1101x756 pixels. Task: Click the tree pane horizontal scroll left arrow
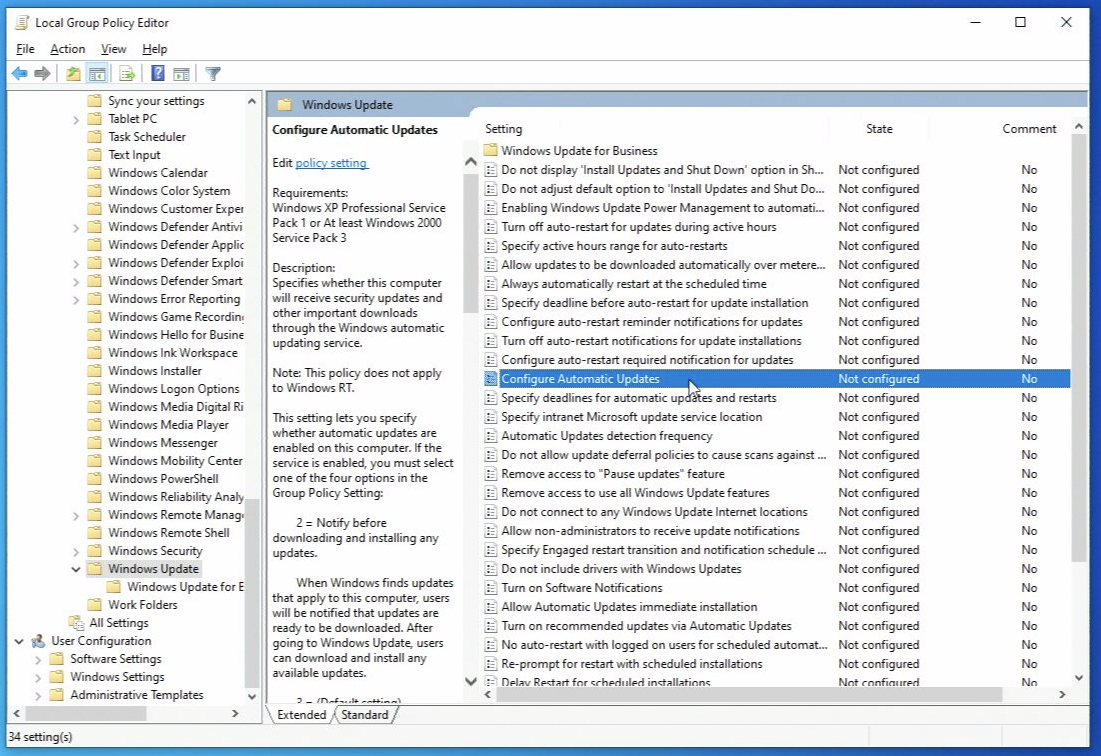point(17,713)
